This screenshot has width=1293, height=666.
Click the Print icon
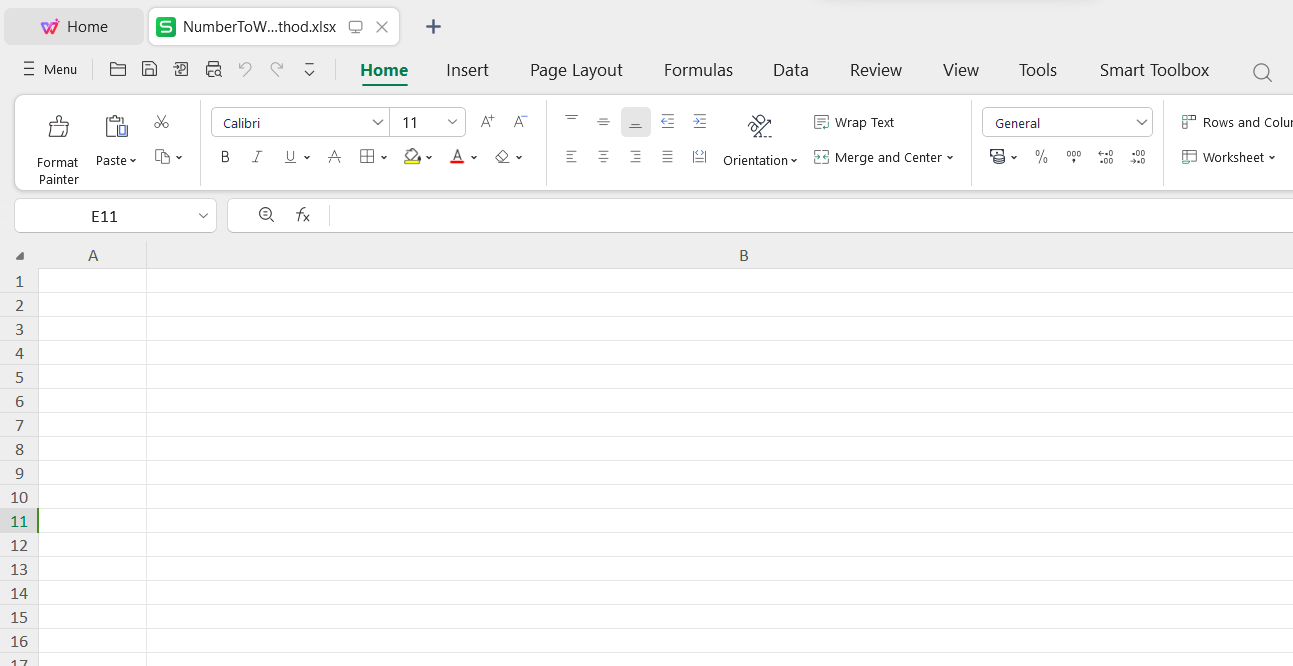coord(213,69)
